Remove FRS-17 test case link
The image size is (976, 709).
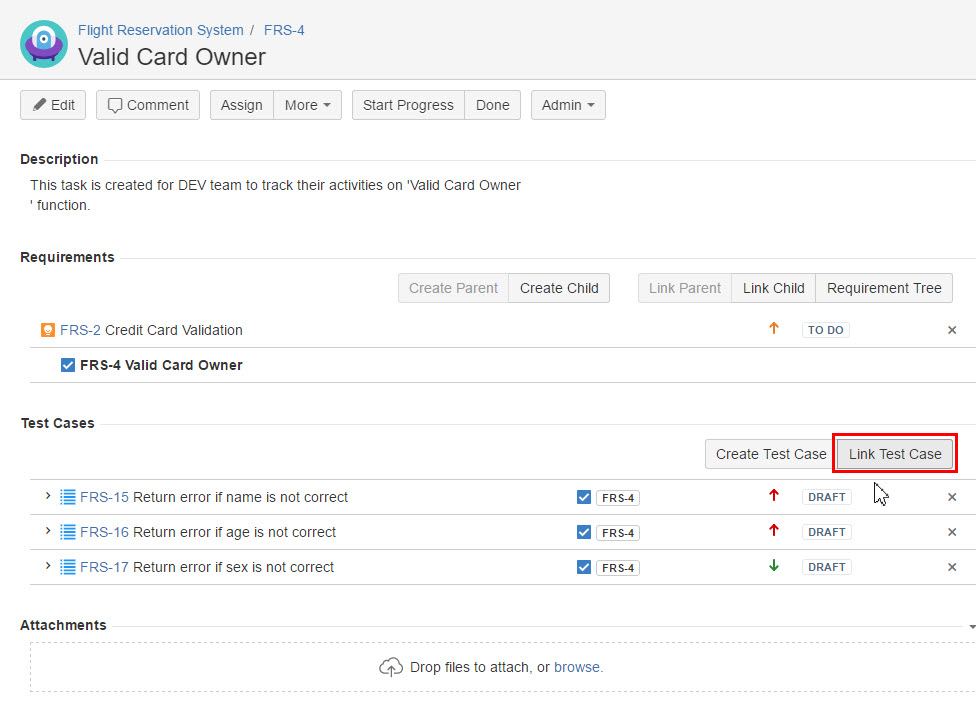(x=952, y=567)
